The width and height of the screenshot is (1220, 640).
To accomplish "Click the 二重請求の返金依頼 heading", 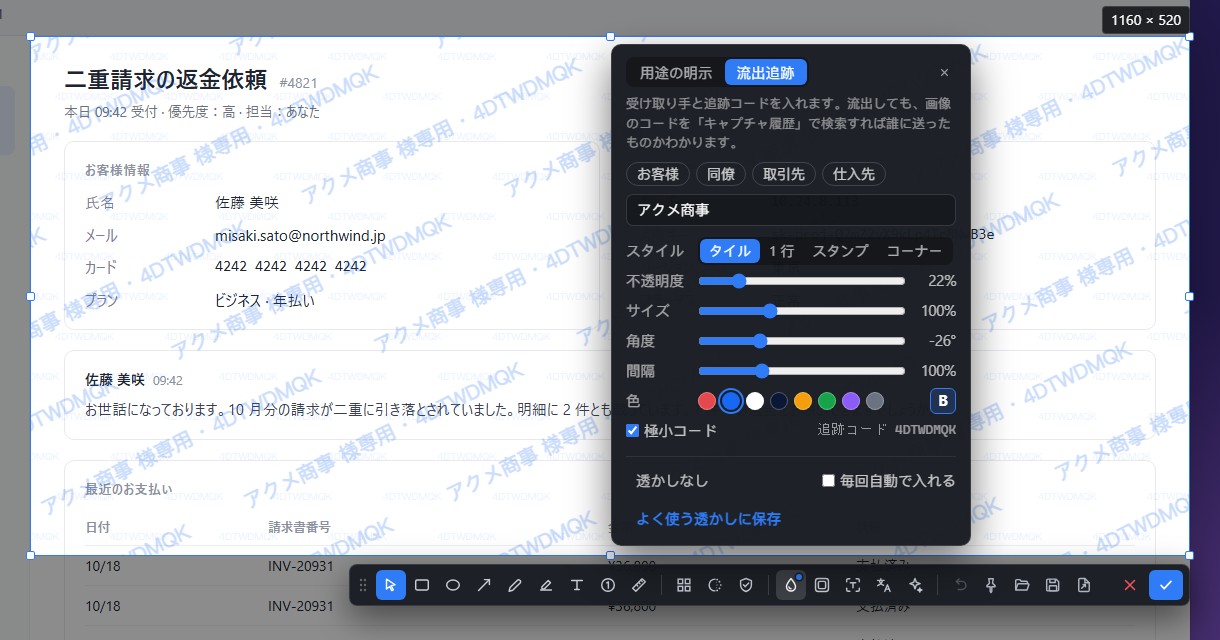I will [x=166, y=80].
